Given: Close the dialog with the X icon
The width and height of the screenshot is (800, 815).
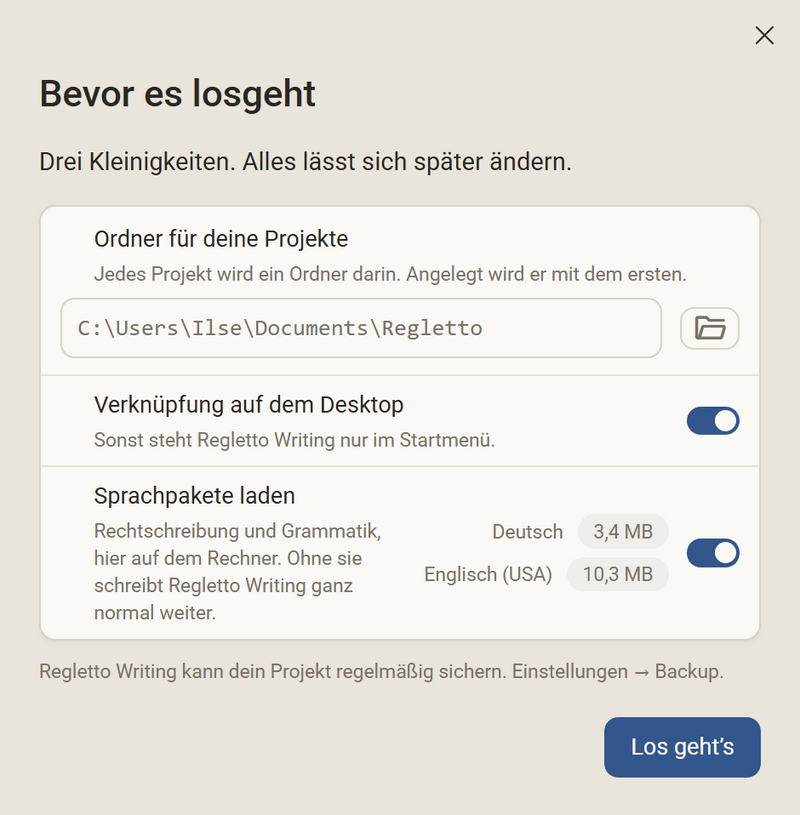Looking at the screenshot, I should pyautogui.click(x=764, y=36).
